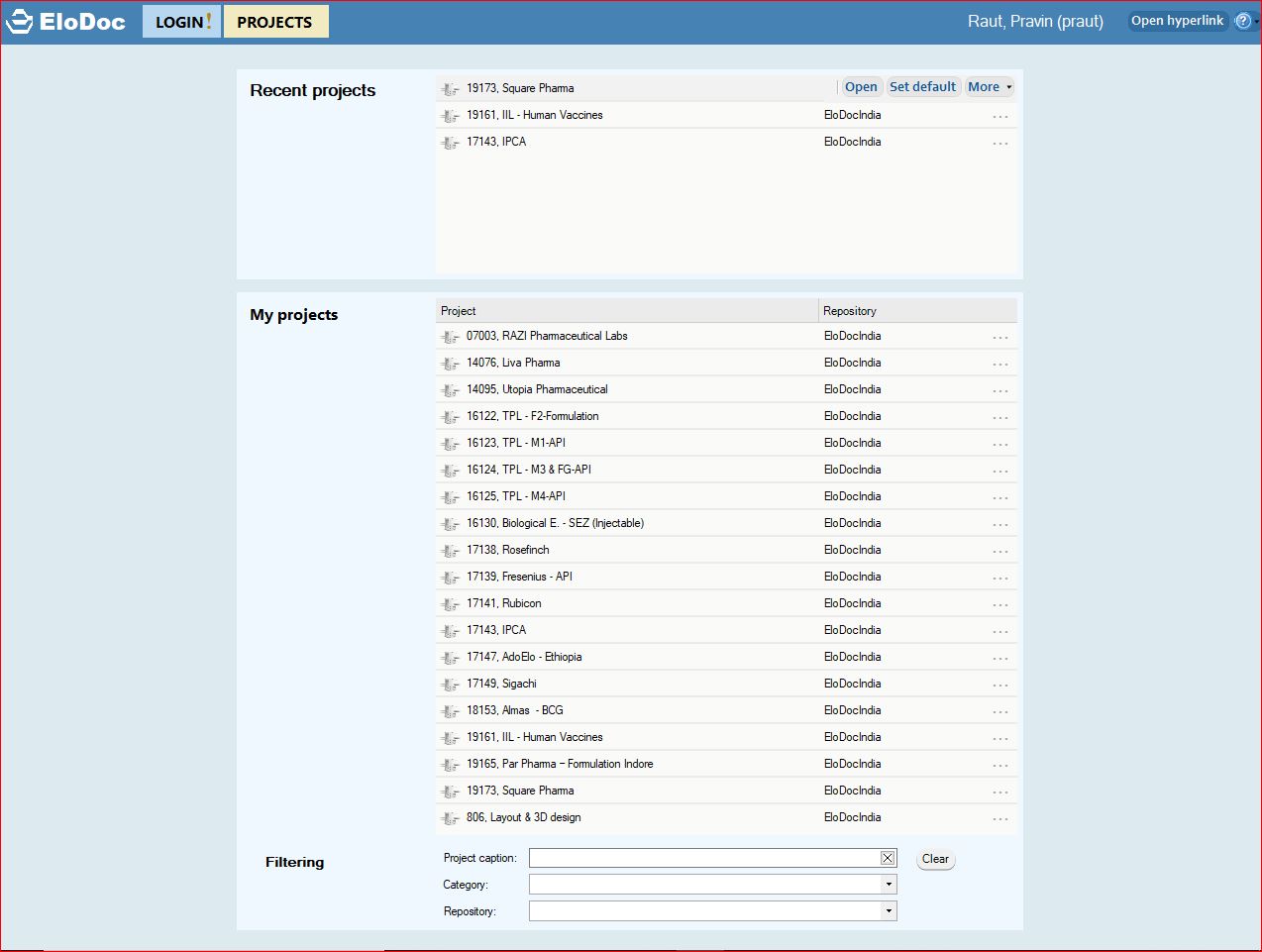
Task: Open the Category dropdown filter
Action: (x=889, y=885)
